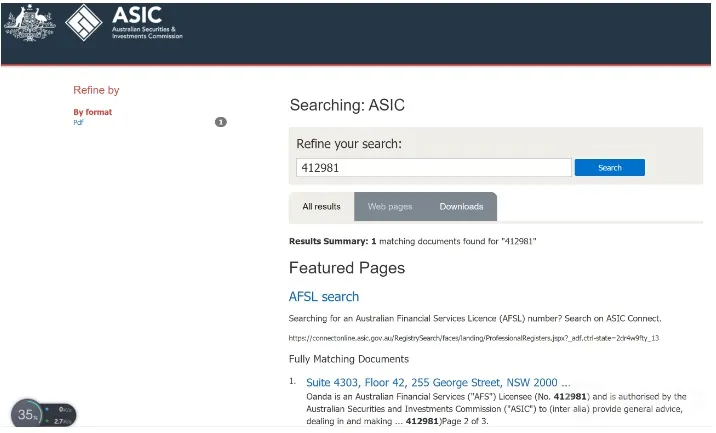The height and width of the screenshot is (433, 716).
Task: Click the 35% speed monitor widget
Action: pos(43,415)
